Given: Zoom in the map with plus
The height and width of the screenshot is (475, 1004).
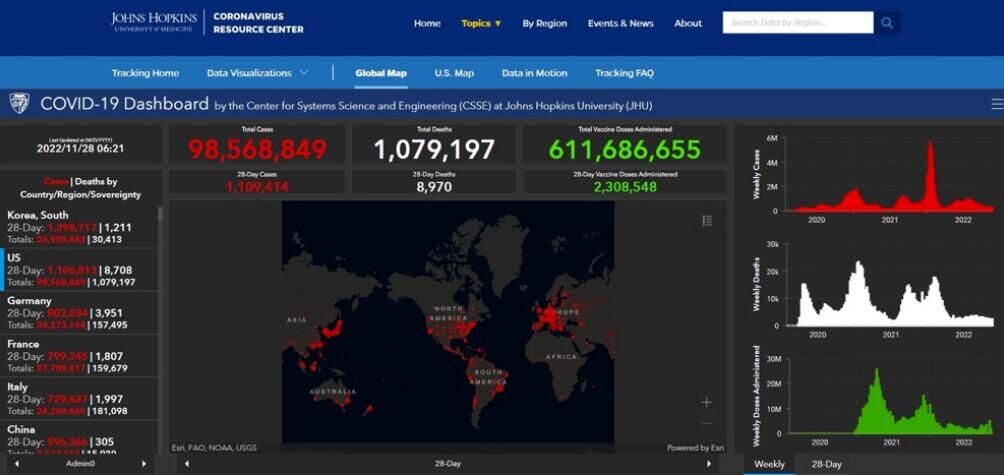Looking at the screenshot, I should (x=706, y=402).
